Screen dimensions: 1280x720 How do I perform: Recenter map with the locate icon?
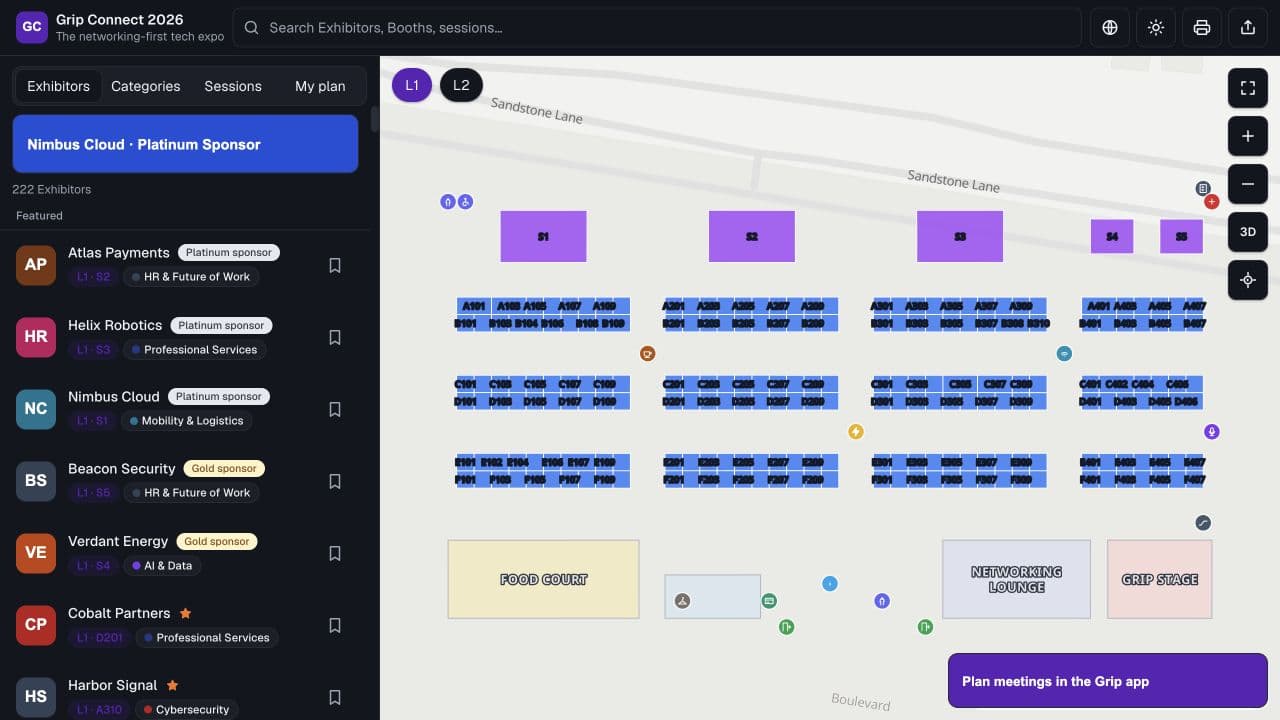pos(1248,280)
